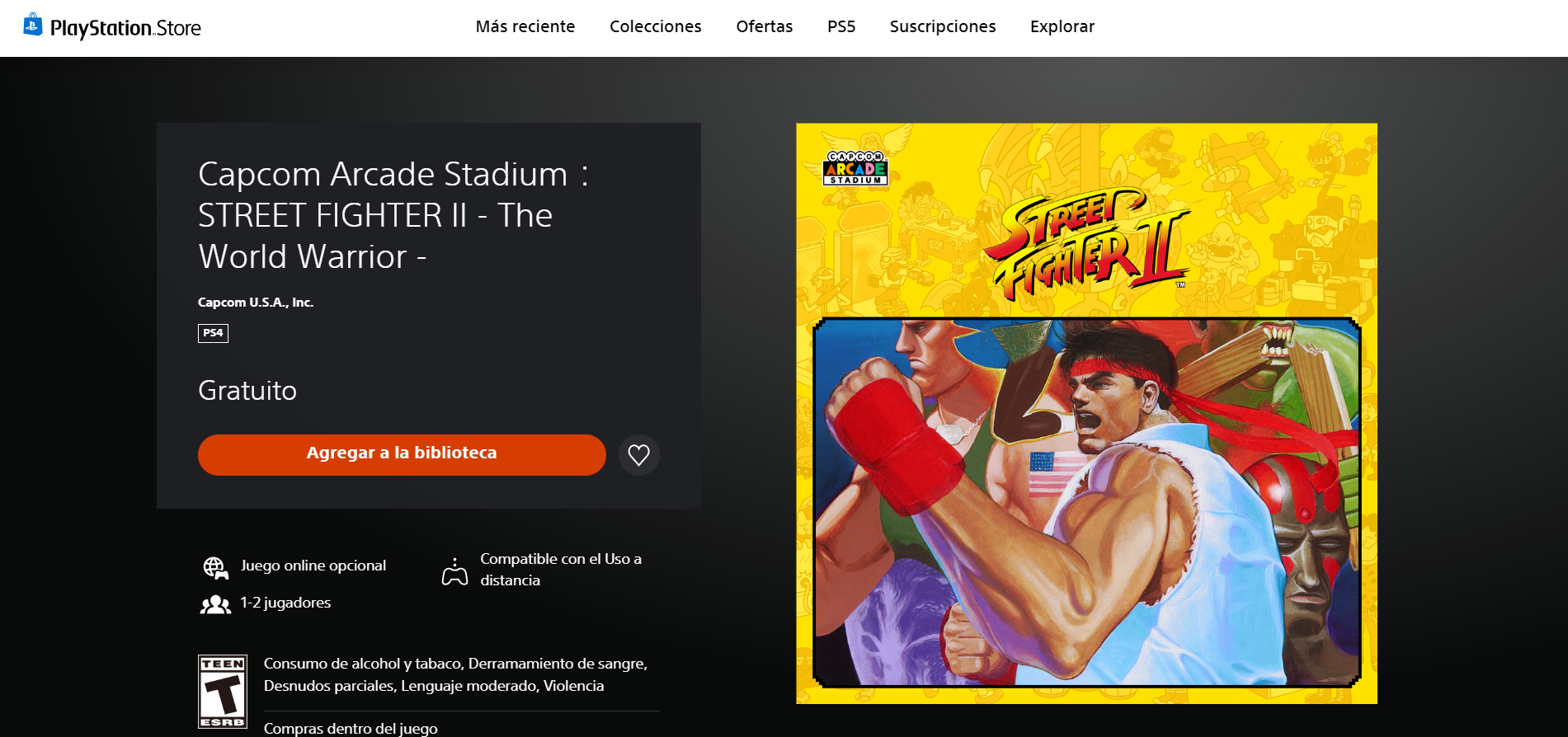Open the PS5 navigation item
This screenshot has width=1568, height=737.
(841, 26)
